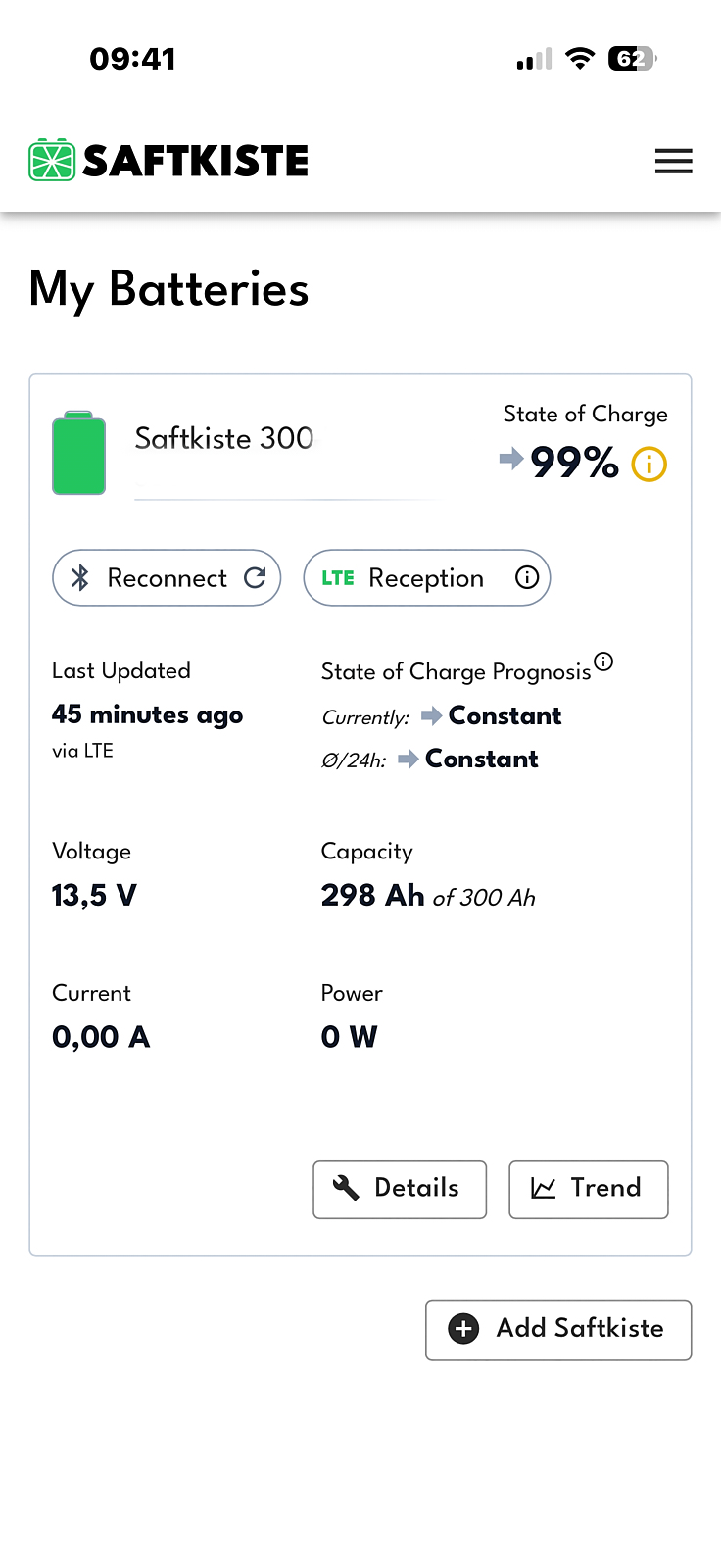The image size is (721, 1568).
Task: Tap Reception status pill
Action: point(425,578)
